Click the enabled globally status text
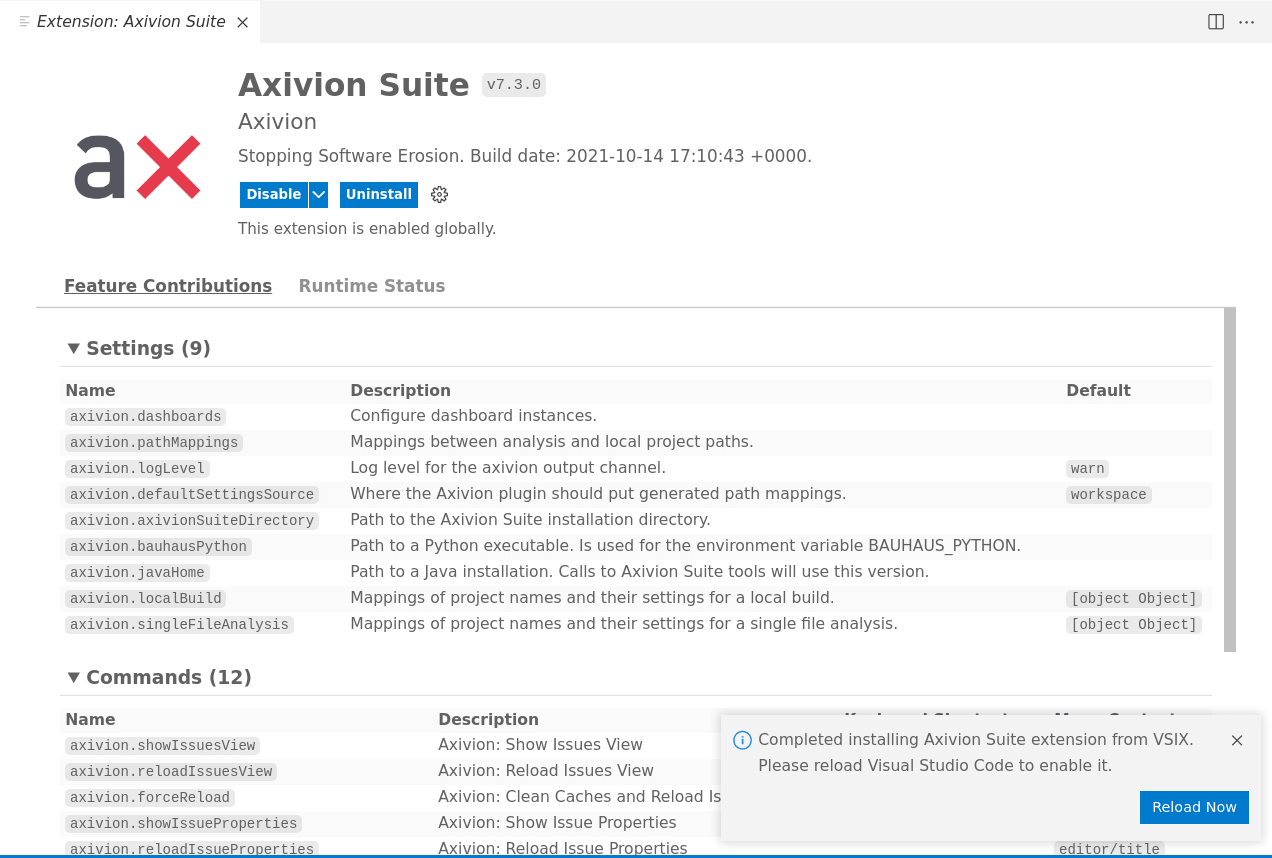 [x=367, y=229]
